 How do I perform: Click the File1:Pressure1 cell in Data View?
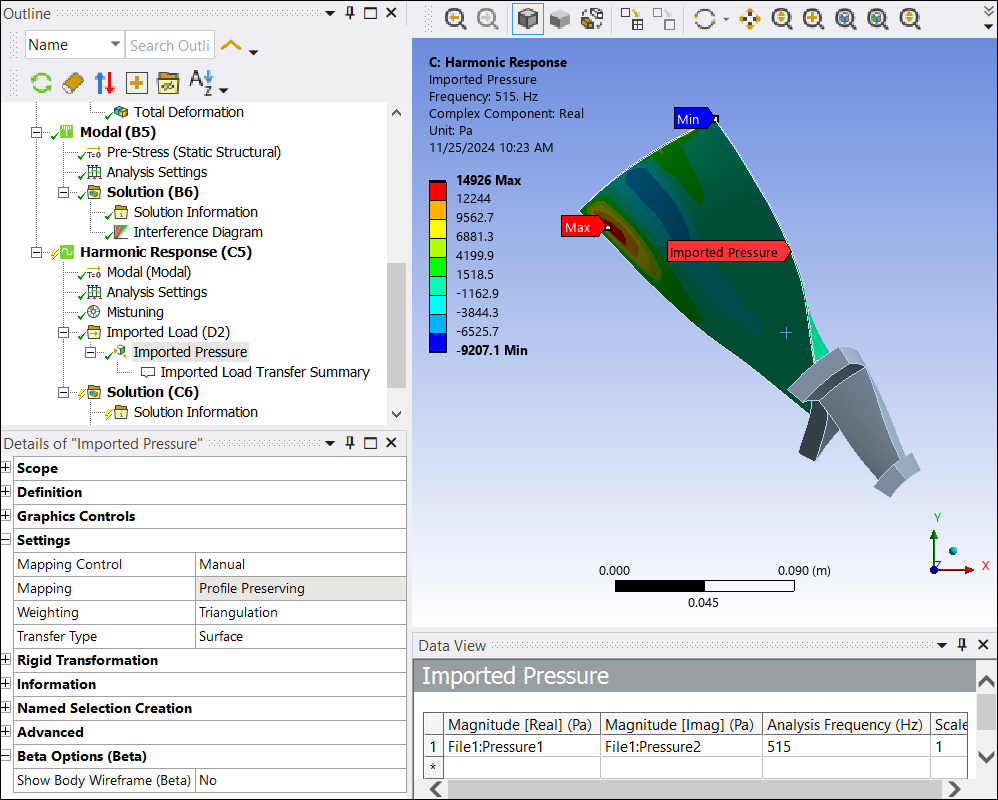point(495,746)
